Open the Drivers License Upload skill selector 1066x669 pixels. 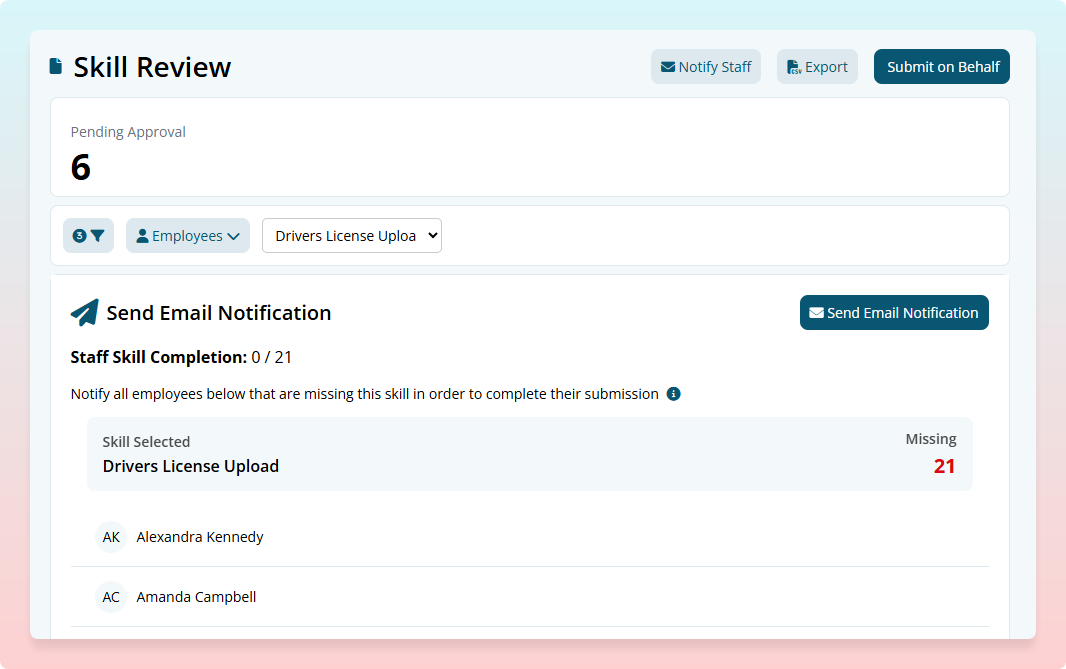click(352, 235)
